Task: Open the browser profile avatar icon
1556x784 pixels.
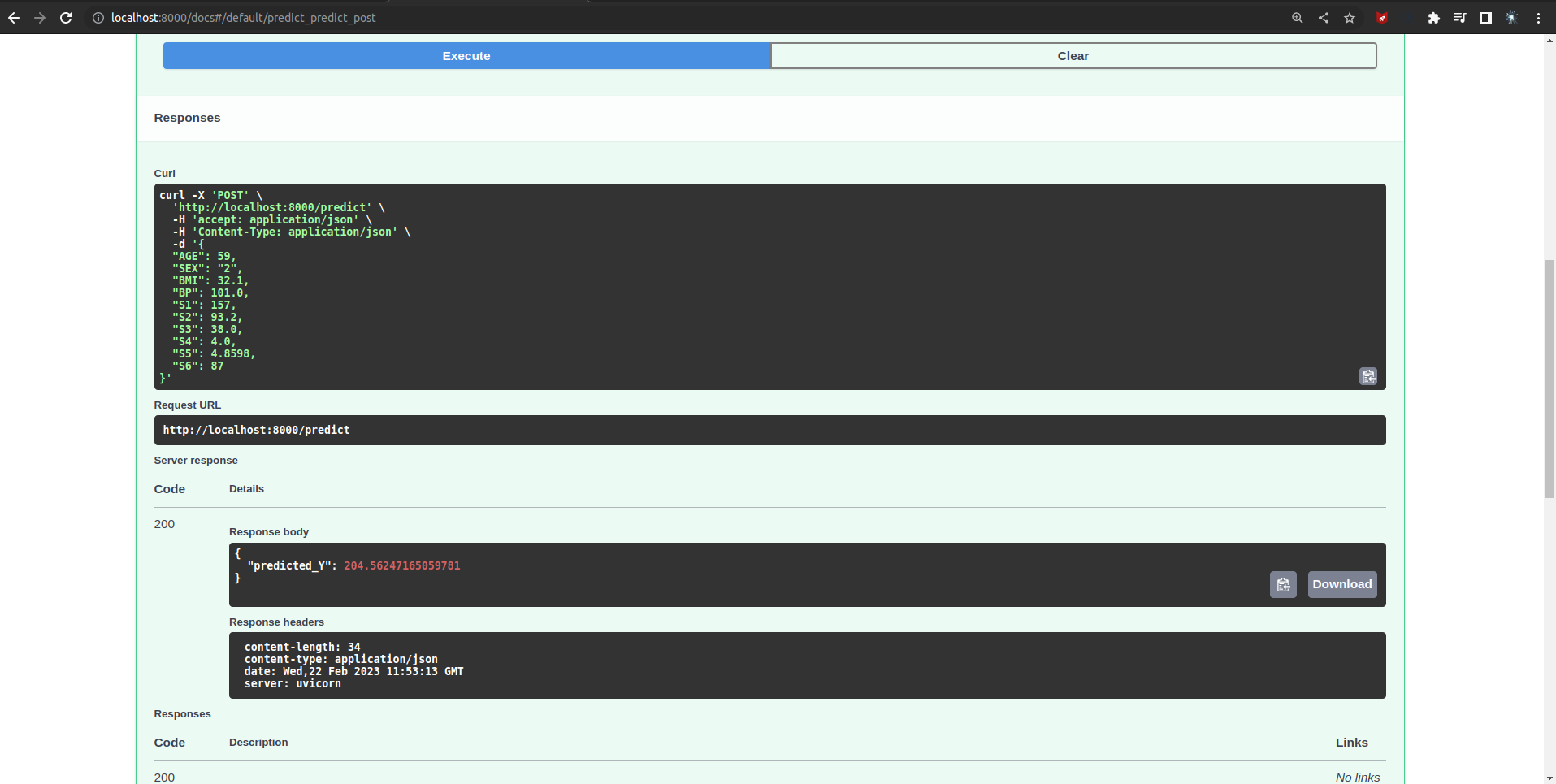Action: (1512, 18)
